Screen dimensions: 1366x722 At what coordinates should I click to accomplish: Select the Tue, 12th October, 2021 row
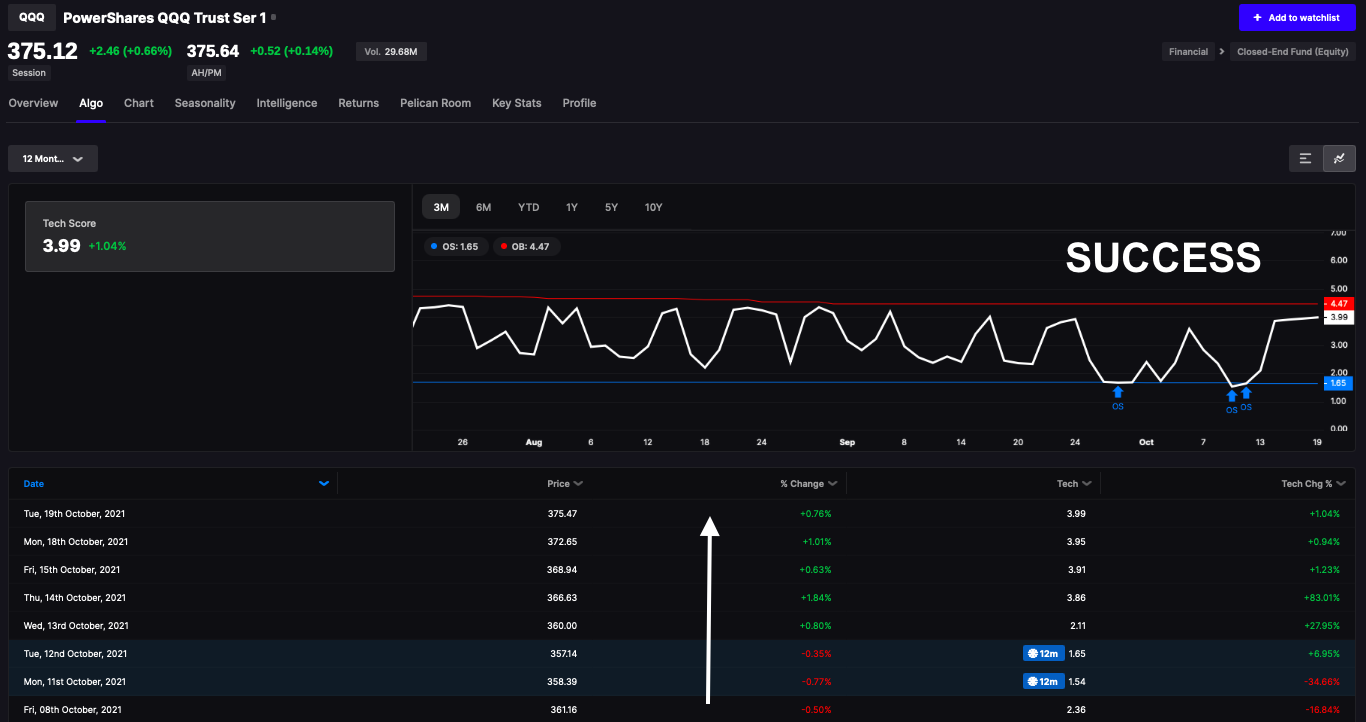pyautogui.click(x=682, y=653)
